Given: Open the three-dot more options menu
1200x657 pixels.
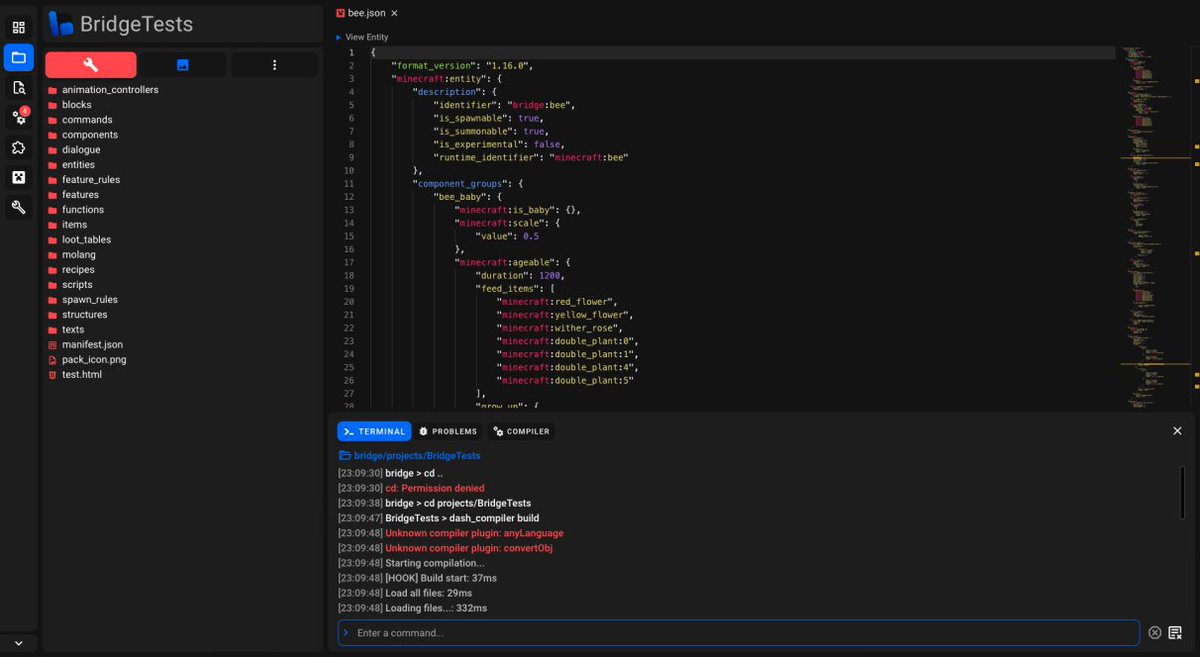Looking at the screenshot, I should point(274,65).
